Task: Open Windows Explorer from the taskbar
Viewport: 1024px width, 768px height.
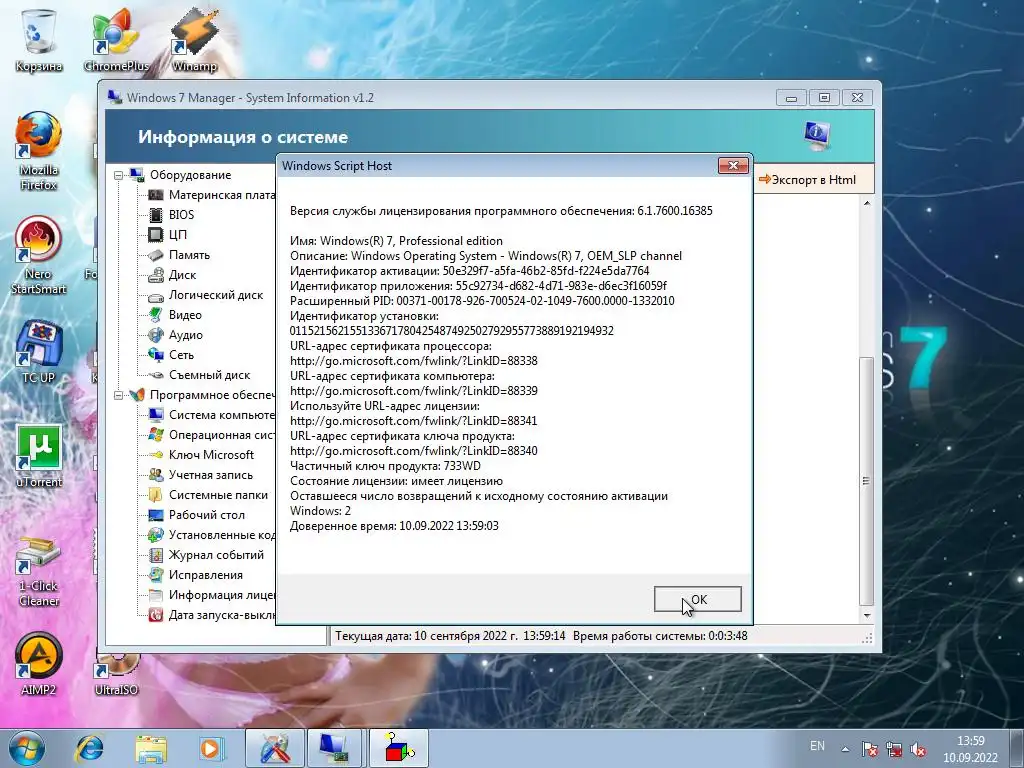Action: click(x=150, y=748)
